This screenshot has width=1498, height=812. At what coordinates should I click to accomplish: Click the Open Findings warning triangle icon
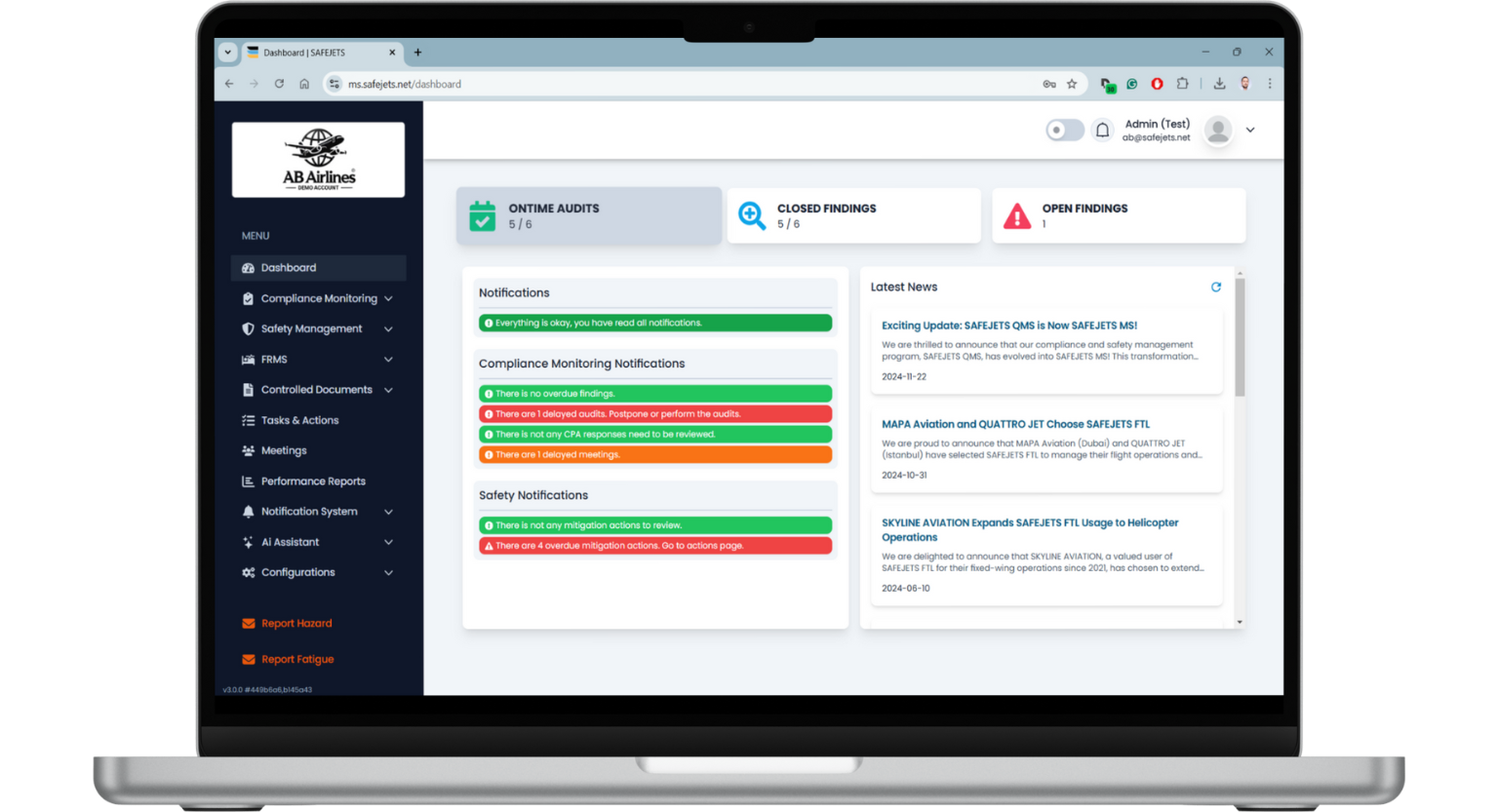point(1017,215)
